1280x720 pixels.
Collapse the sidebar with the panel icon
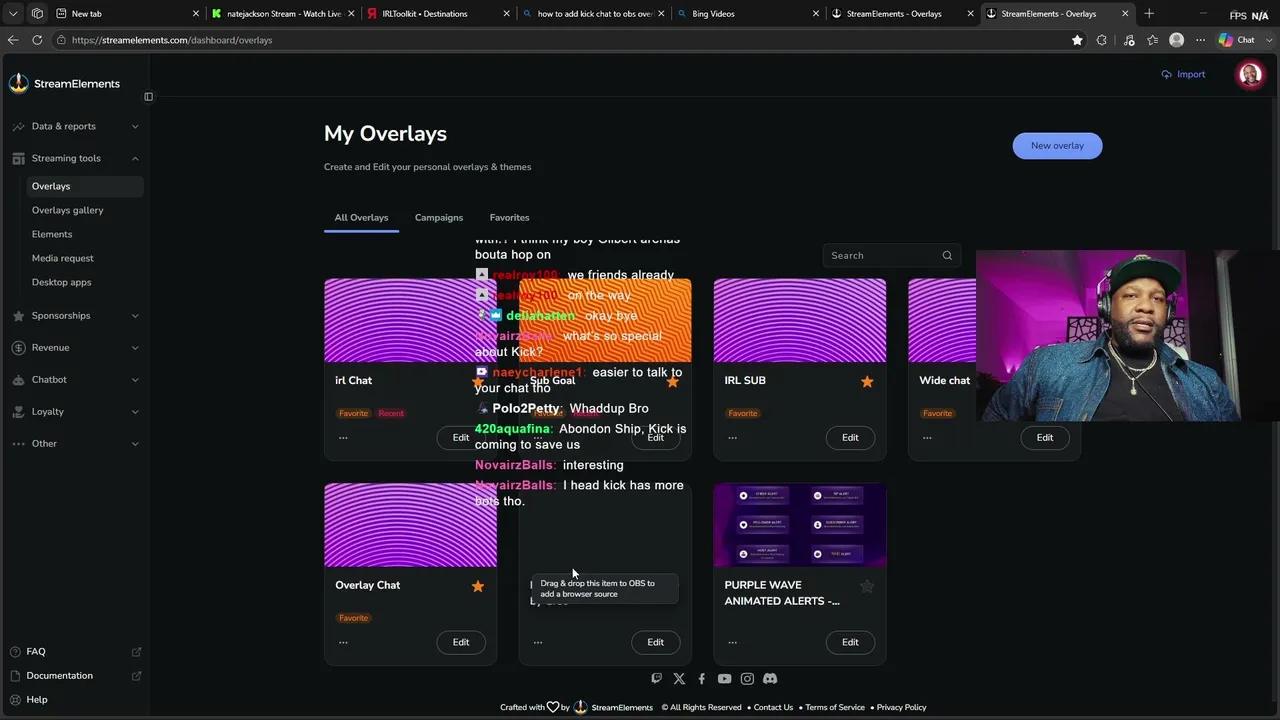(x=149, y=97)
